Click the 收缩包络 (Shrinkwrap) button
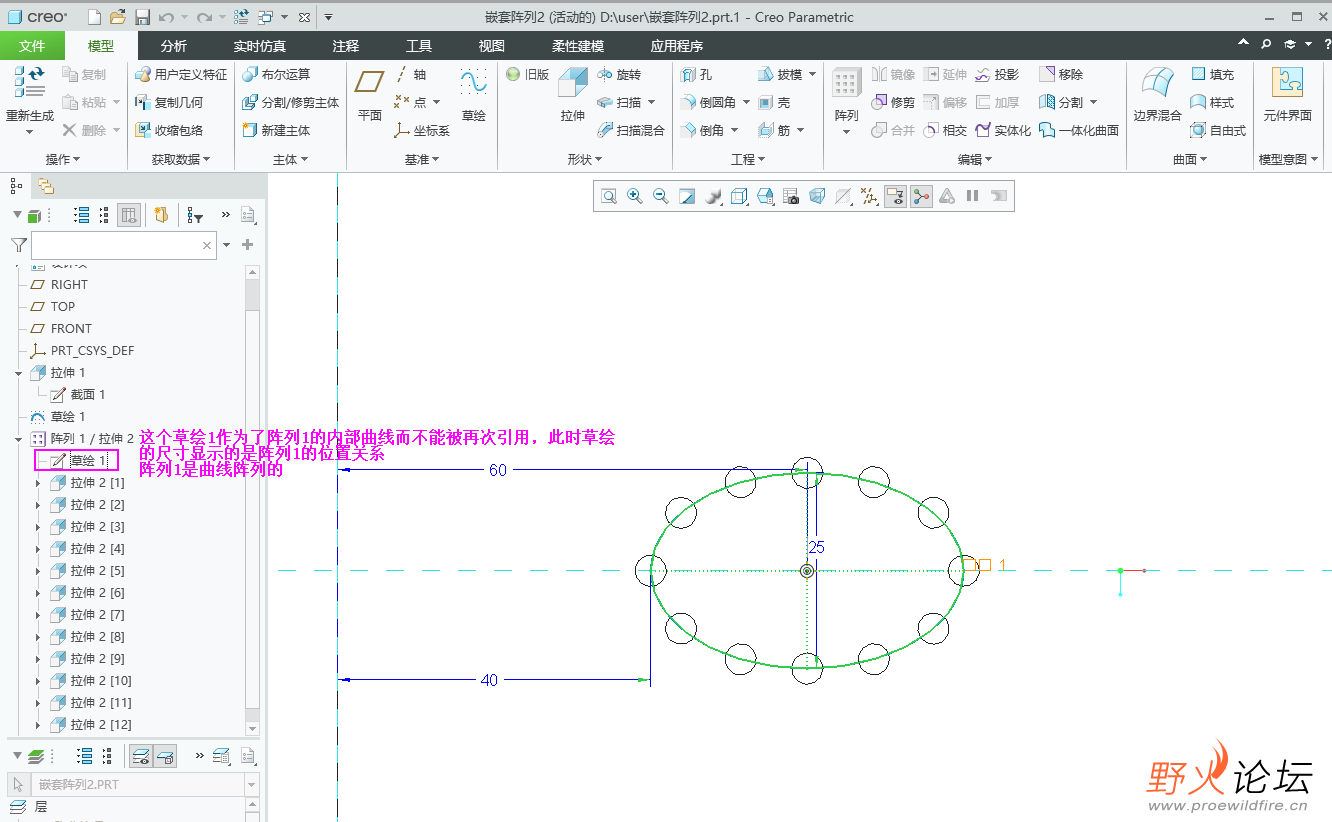 pyautogui.click(x=169, y=130)
